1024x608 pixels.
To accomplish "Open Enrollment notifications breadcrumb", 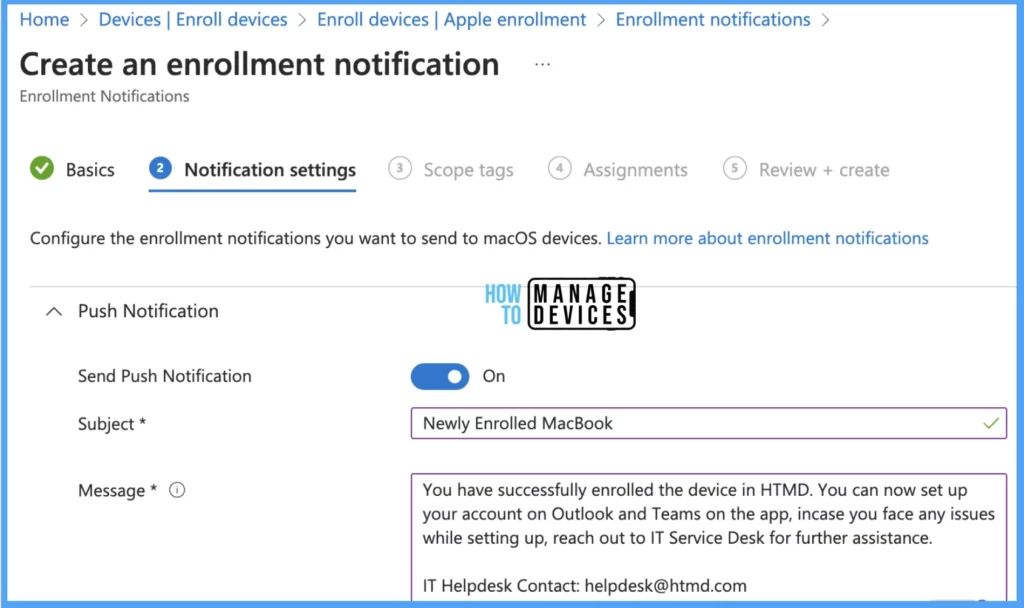I will coord(712,20).
